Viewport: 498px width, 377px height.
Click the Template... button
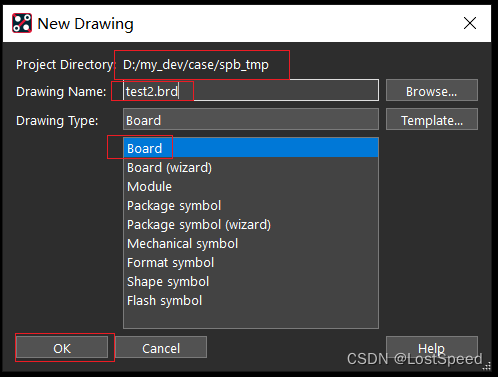432,119
